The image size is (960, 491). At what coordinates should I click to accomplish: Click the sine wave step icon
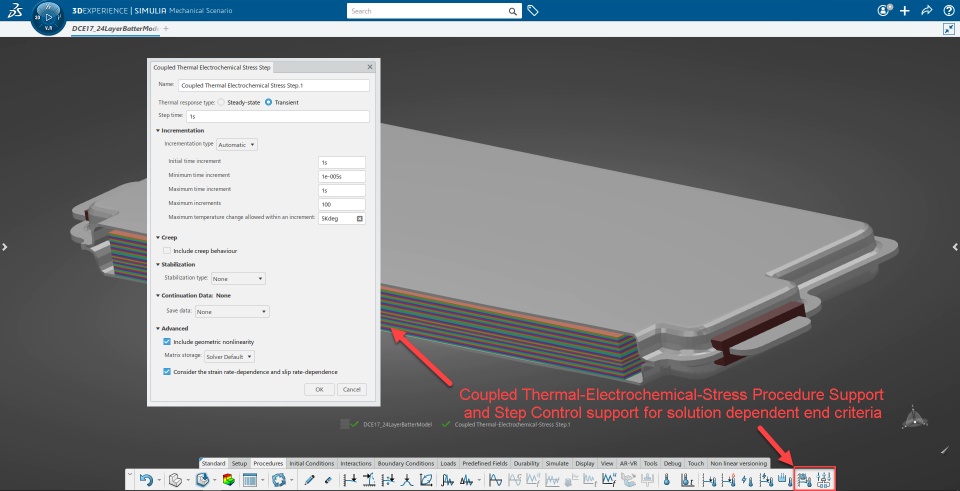point(496,481)
